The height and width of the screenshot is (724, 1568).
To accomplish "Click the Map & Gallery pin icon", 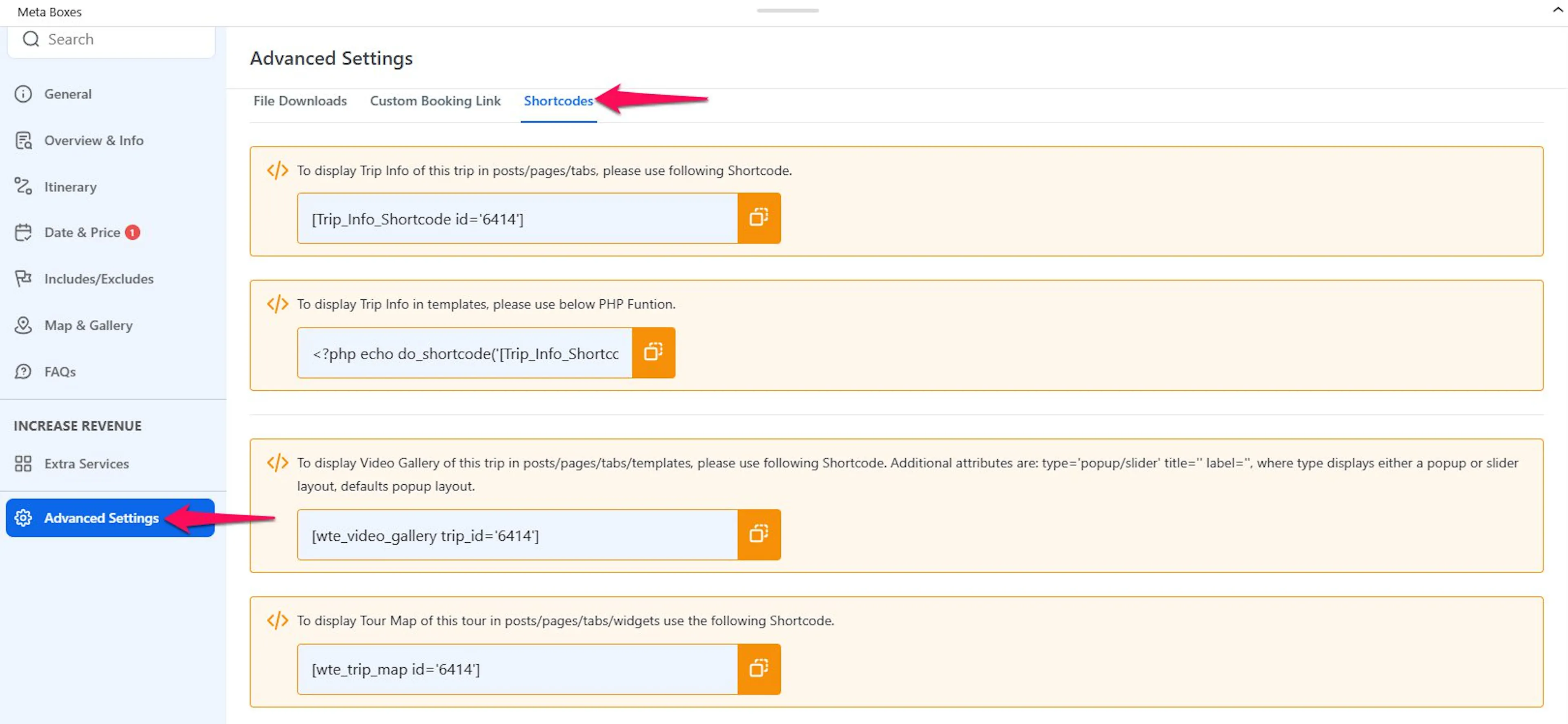I will 23,325.
